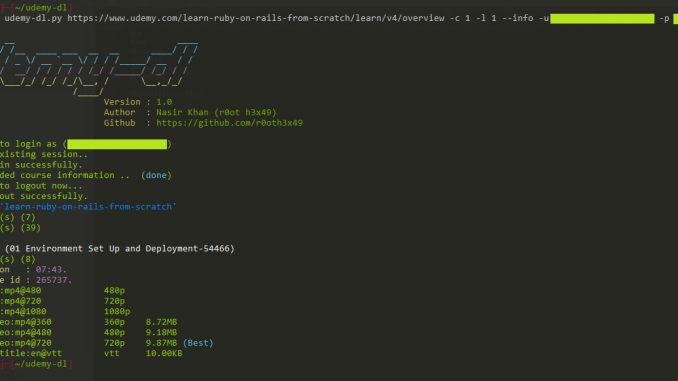Click the 'xisting session..' line
The width and height of the screenshot is (678, 381).
[44, 154]
